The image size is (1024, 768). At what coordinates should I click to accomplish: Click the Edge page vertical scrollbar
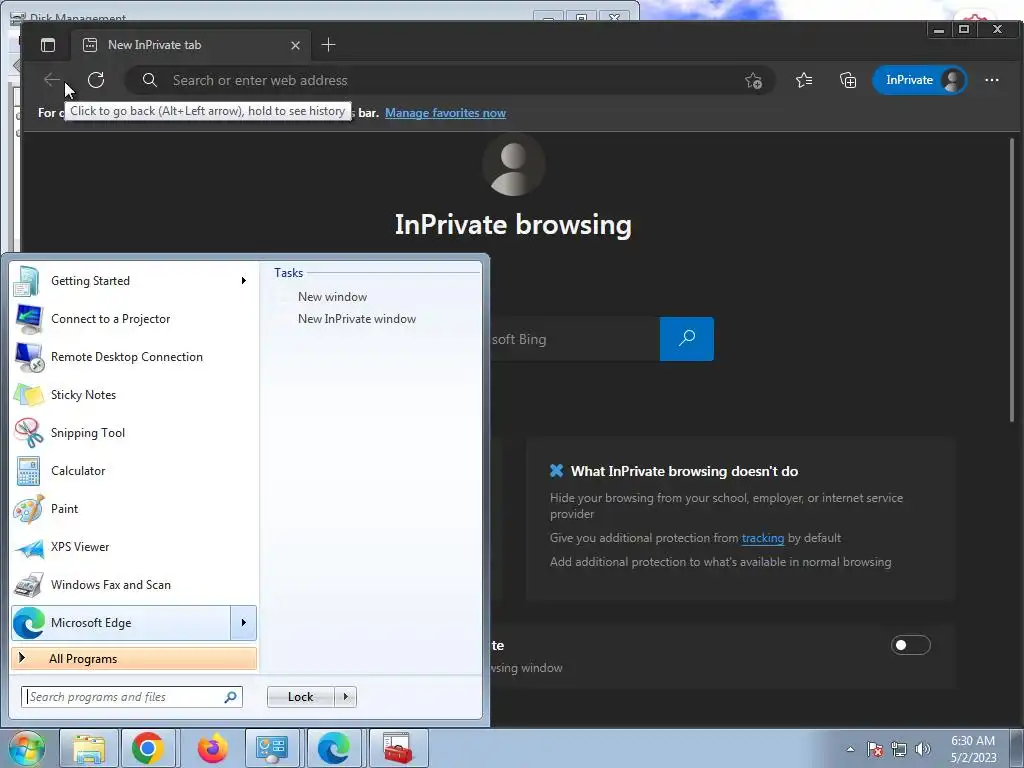coord(1011,281)
